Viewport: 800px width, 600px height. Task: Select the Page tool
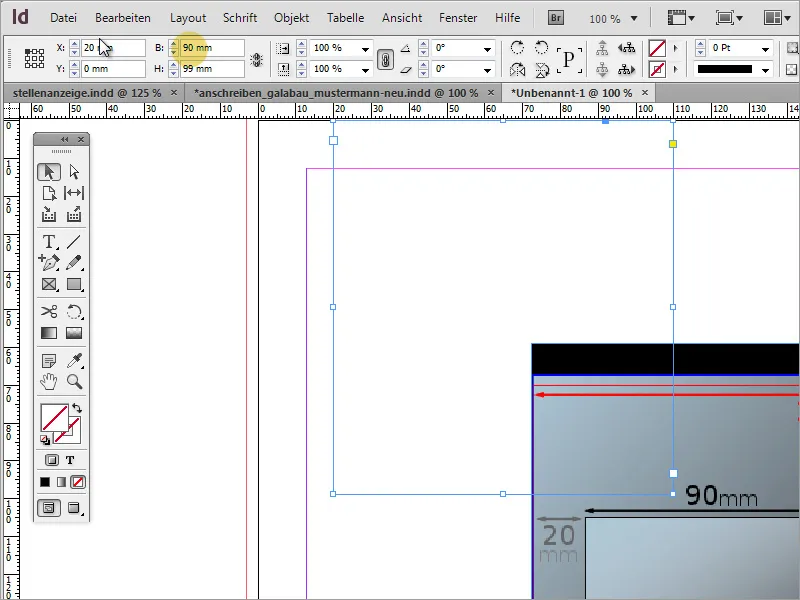(49, 193)
